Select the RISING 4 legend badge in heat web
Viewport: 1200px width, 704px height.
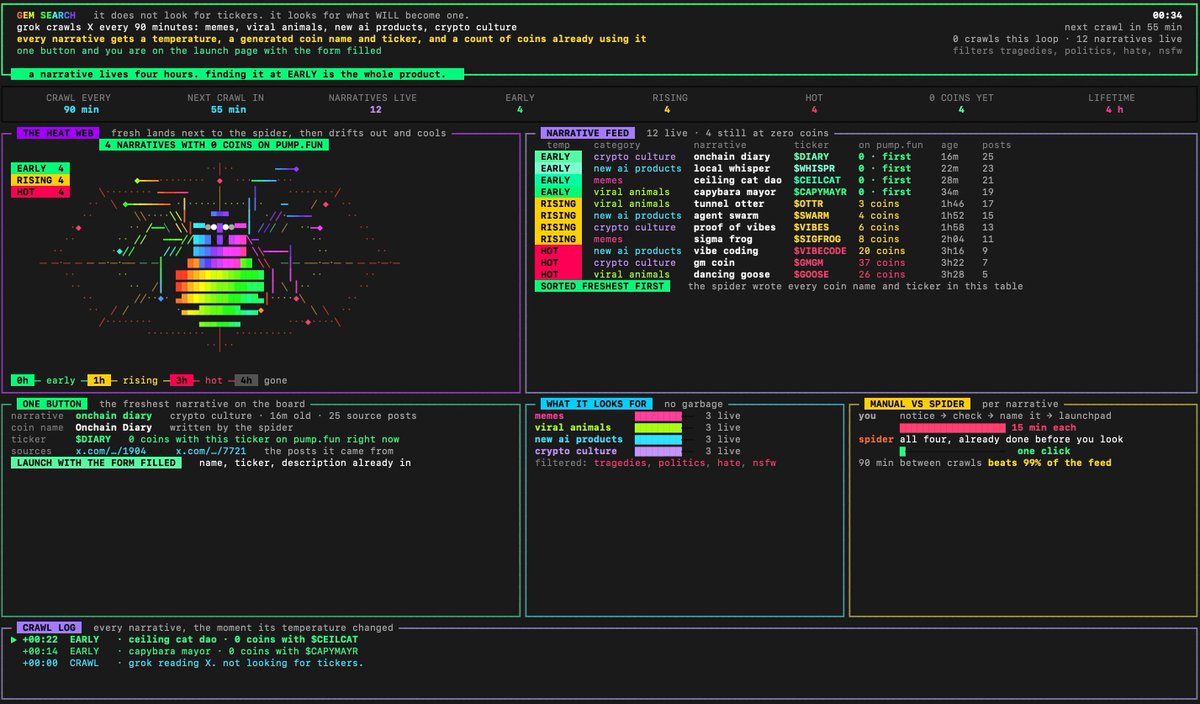coord(40,180)
